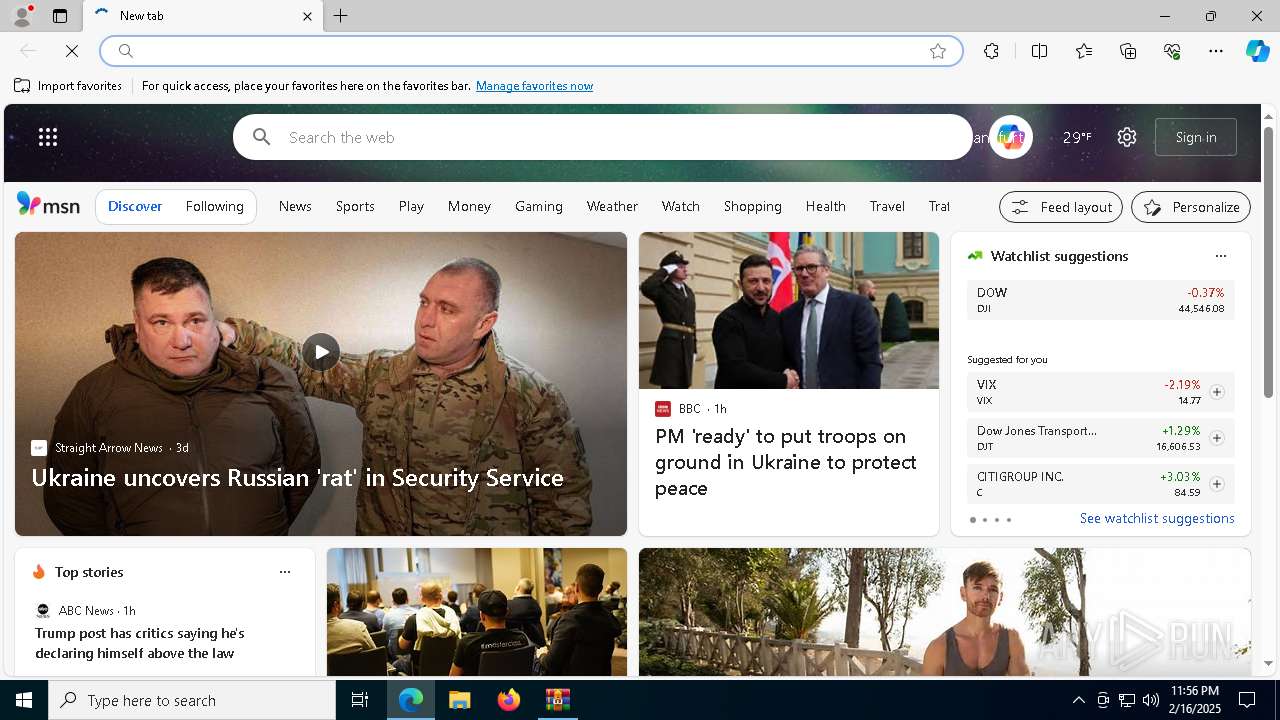Open PM 'ready' to put troops article
The width and height of the screenshot is (1280, 720).
[786, 462]
